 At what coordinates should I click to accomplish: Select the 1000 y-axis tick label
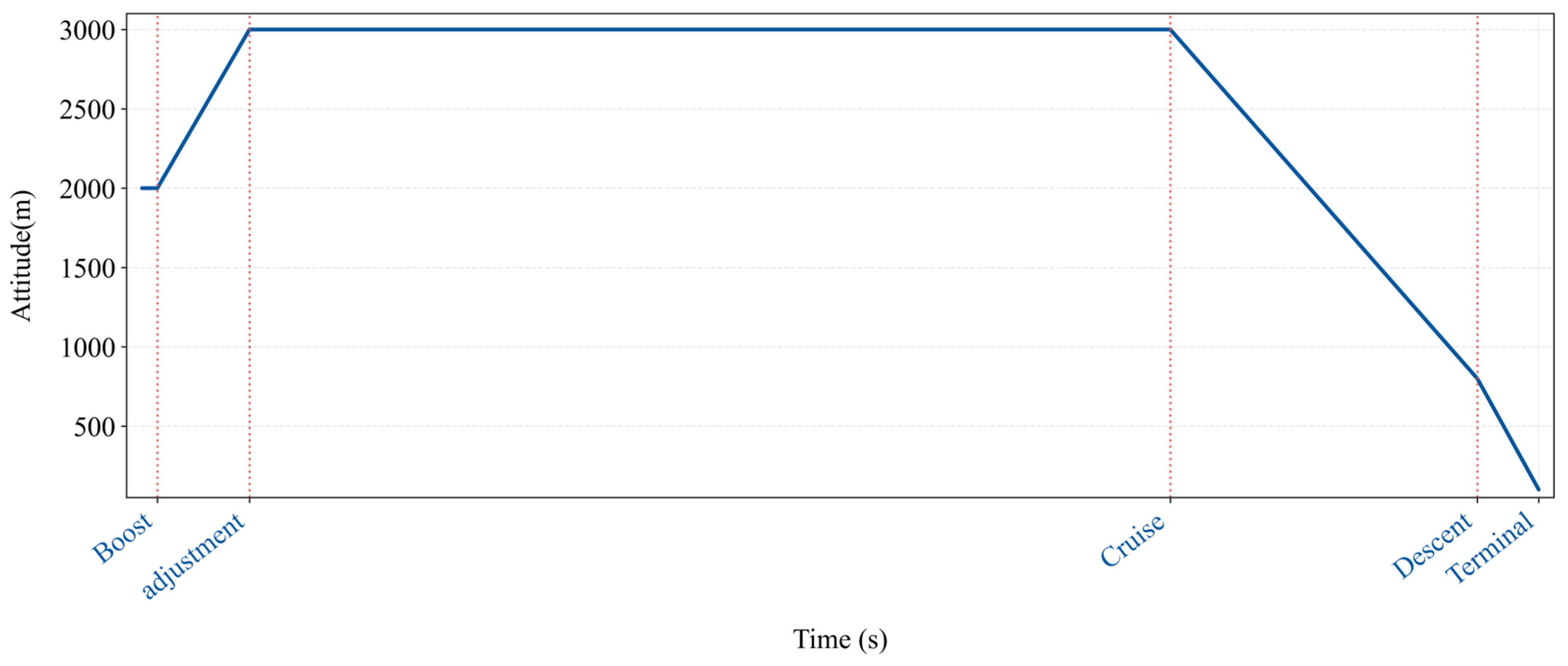87,348
